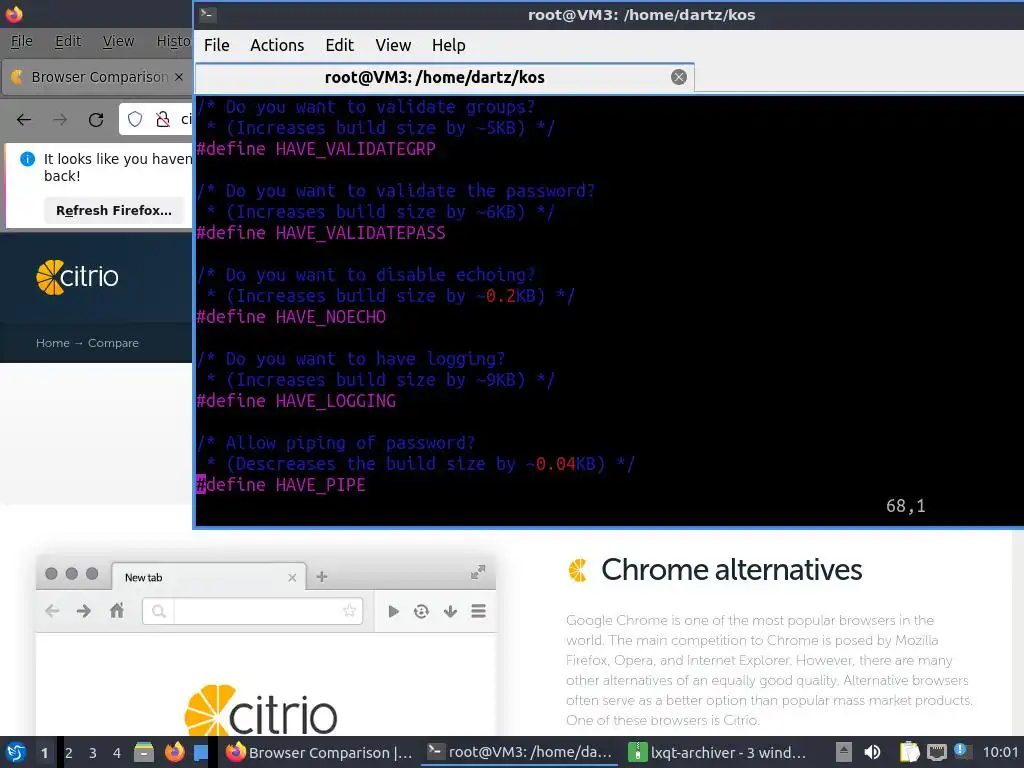Image resolution: width=1024 pixels, height=768 pixels.
Task: Select the Browser Comparison tab in Firefox
Action: pyautogui.click(x=97, y=77)
